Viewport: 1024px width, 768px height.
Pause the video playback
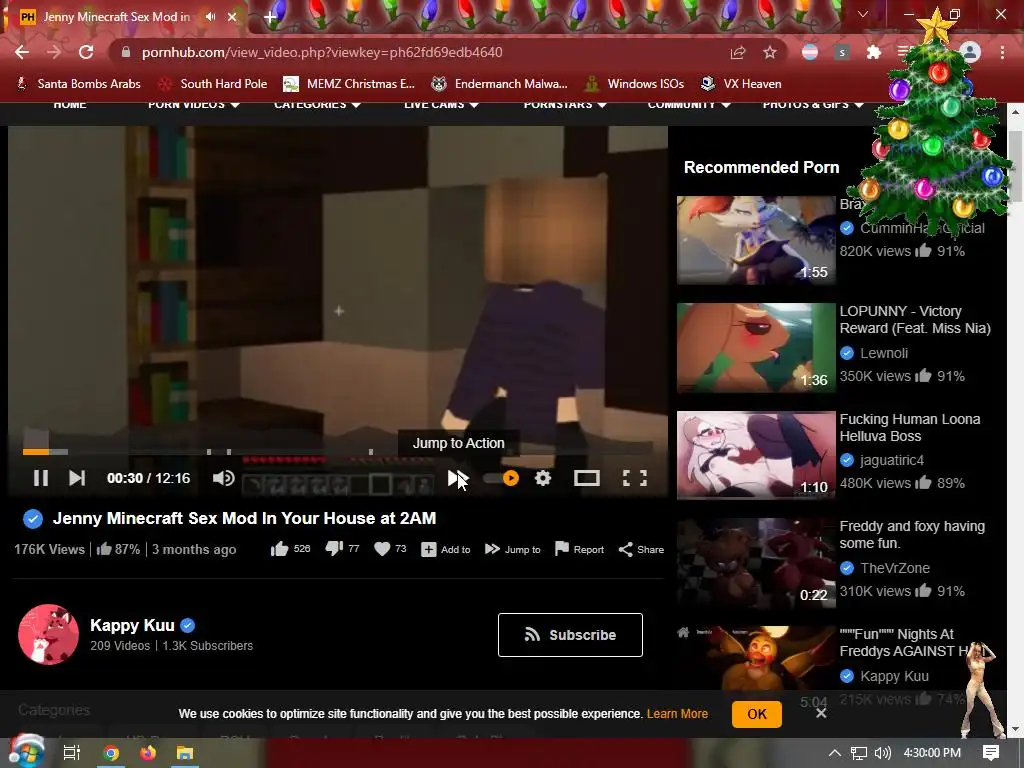pyautogui.click(x=40, y=478)
